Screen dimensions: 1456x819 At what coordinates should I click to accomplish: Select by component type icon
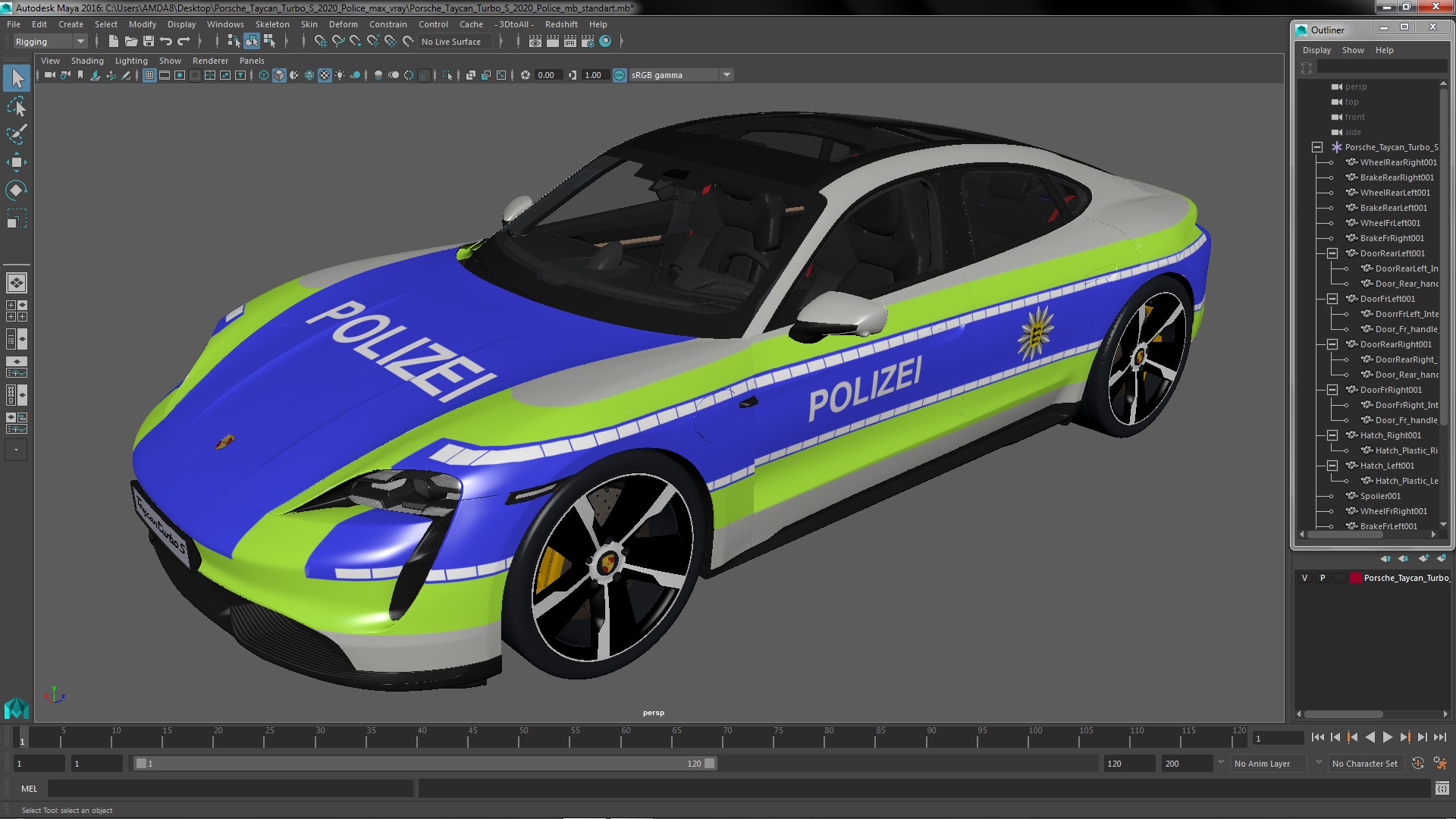coord(269,42)
